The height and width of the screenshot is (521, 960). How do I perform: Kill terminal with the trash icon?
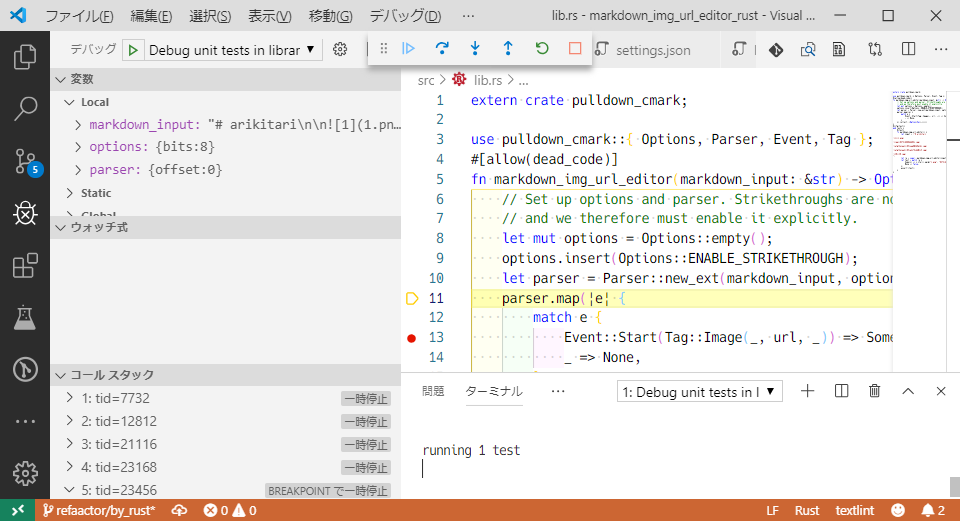(874, 391)
